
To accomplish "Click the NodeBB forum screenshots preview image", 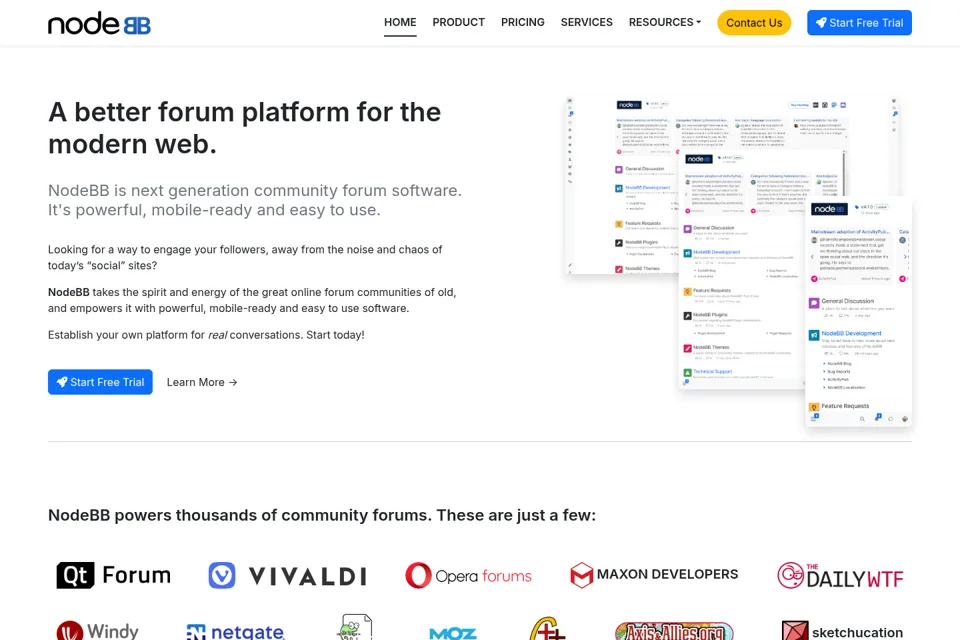I will pyautogui.click(x=739, y=261).
